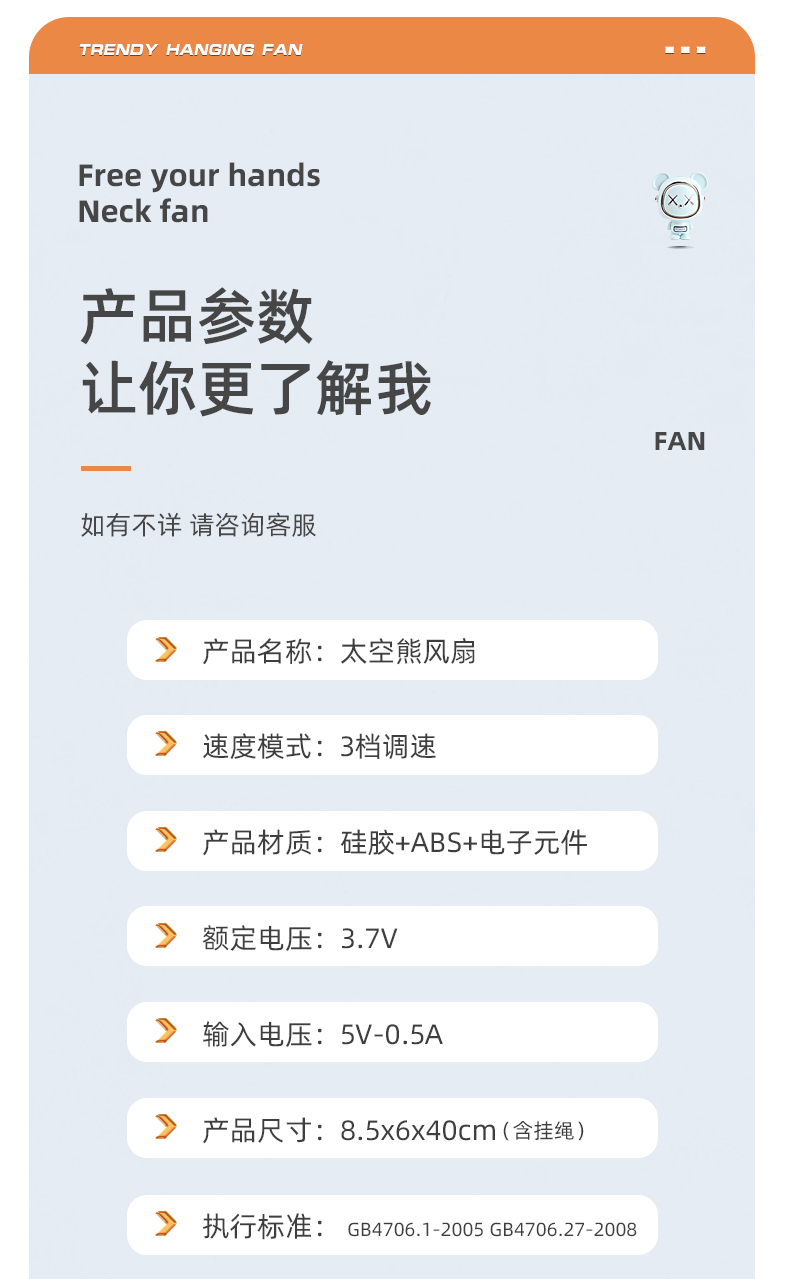
Task: Select the 3.7V rated voltage row
Action: coord(392,937)
